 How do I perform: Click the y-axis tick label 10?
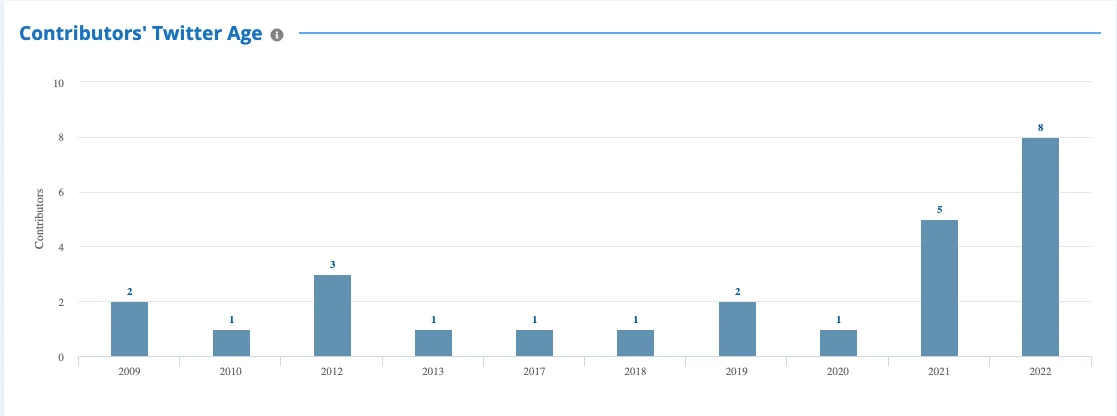[x=58, y=83]
